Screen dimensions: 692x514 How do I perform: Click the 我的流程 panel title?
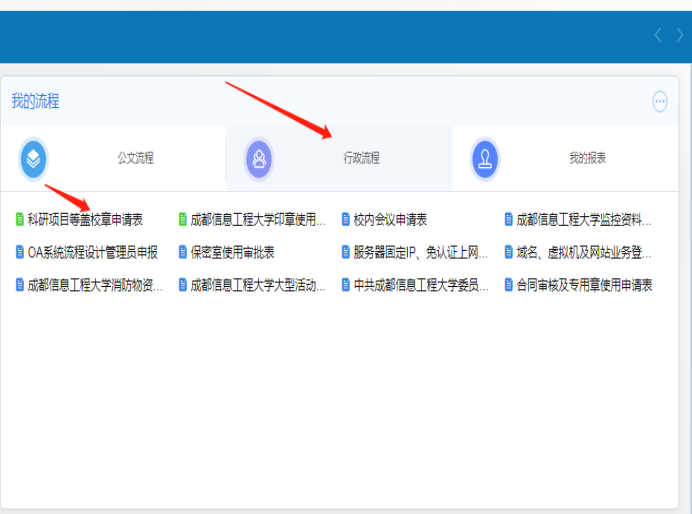tap(35, 101)
